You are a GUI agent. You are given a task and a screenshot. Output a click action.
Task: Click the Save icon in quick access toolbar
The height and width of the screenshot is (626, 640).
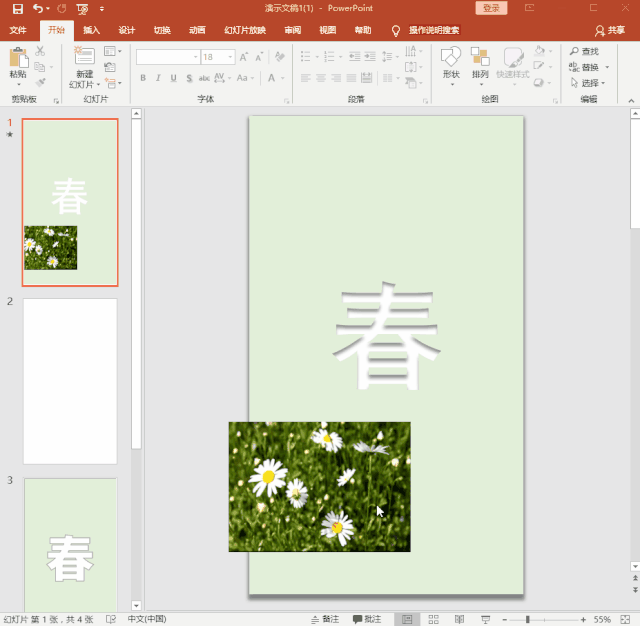[x=18, y=9]
